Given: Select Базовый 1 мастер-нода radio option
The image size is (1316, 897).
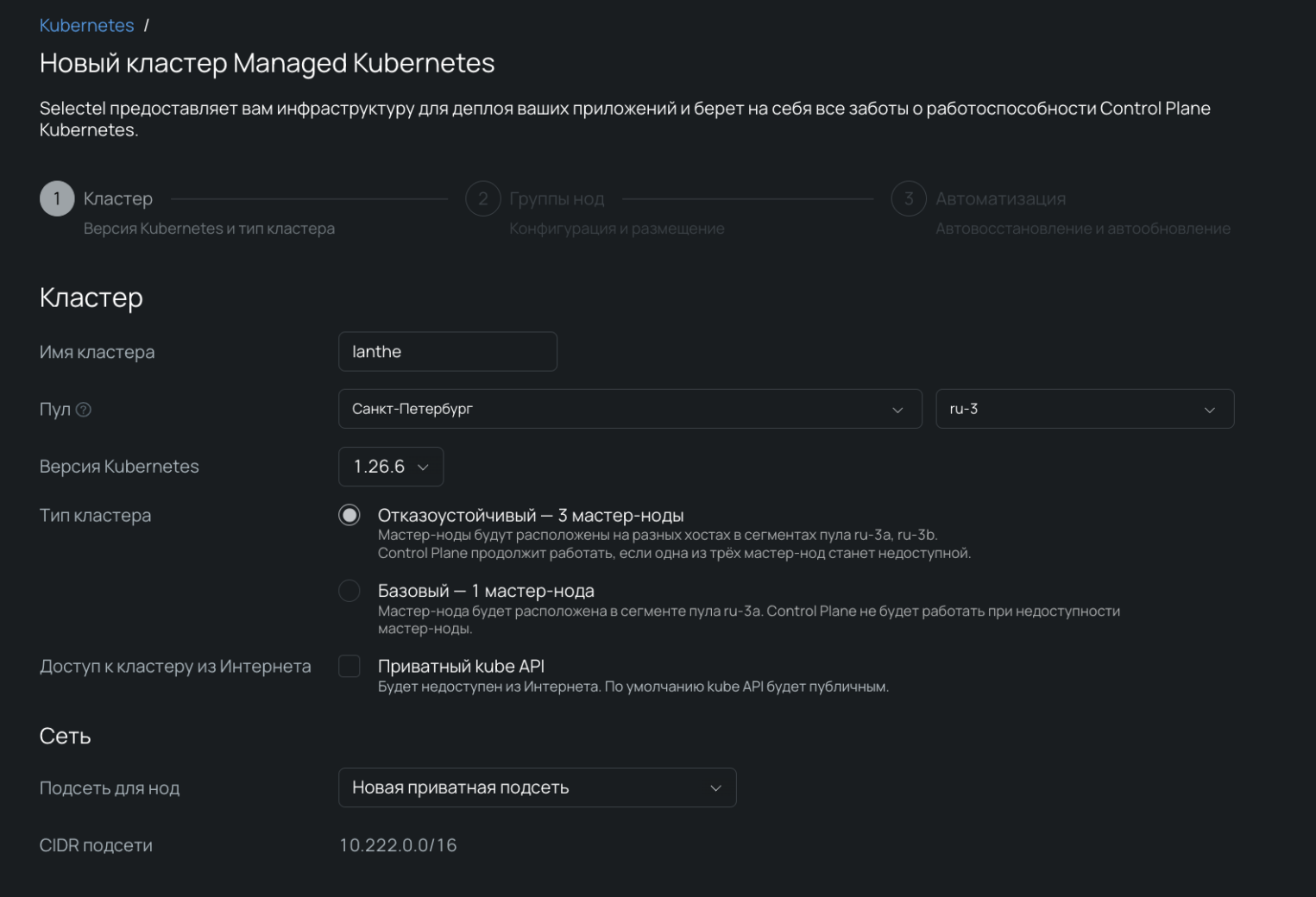Looking at the screenshot, I should coord(349,591).
